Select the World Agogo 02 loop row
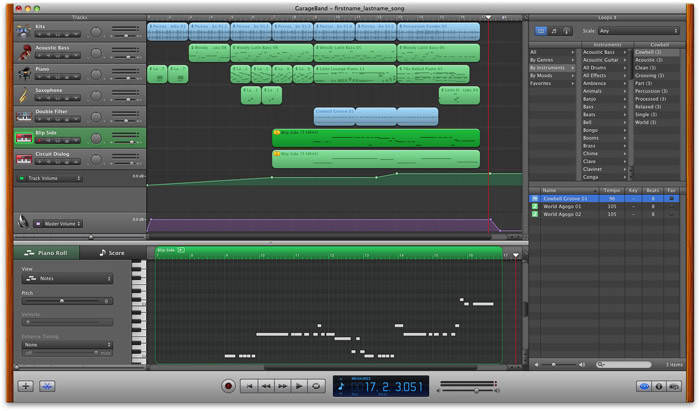The height and width of the screenshot is (411, 700). (x=604, y=215)
